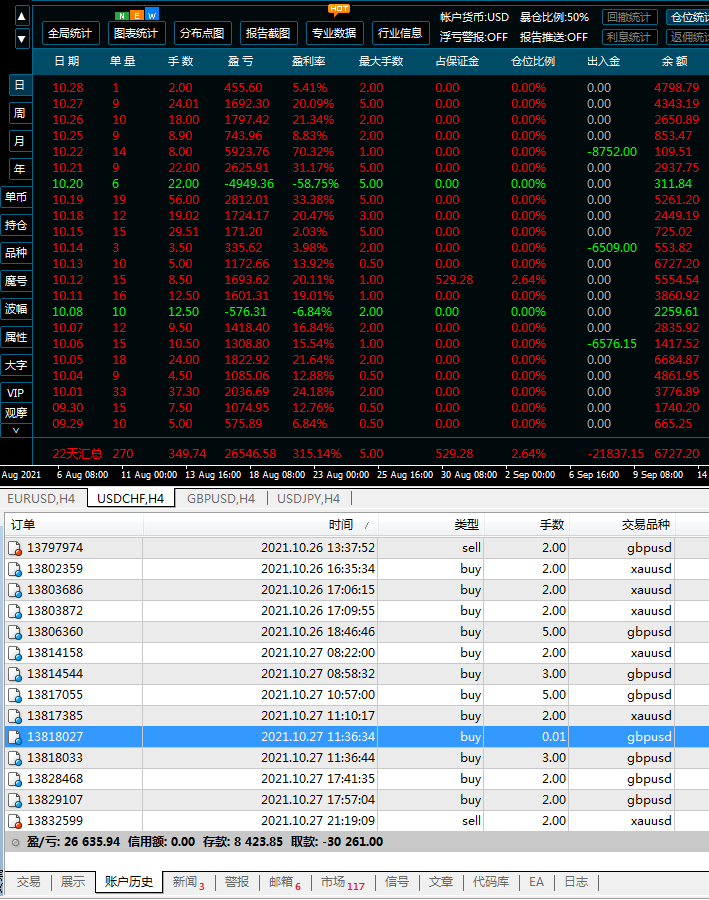
Task: Click the 回撤统计 button
Action: coord(629,17)
